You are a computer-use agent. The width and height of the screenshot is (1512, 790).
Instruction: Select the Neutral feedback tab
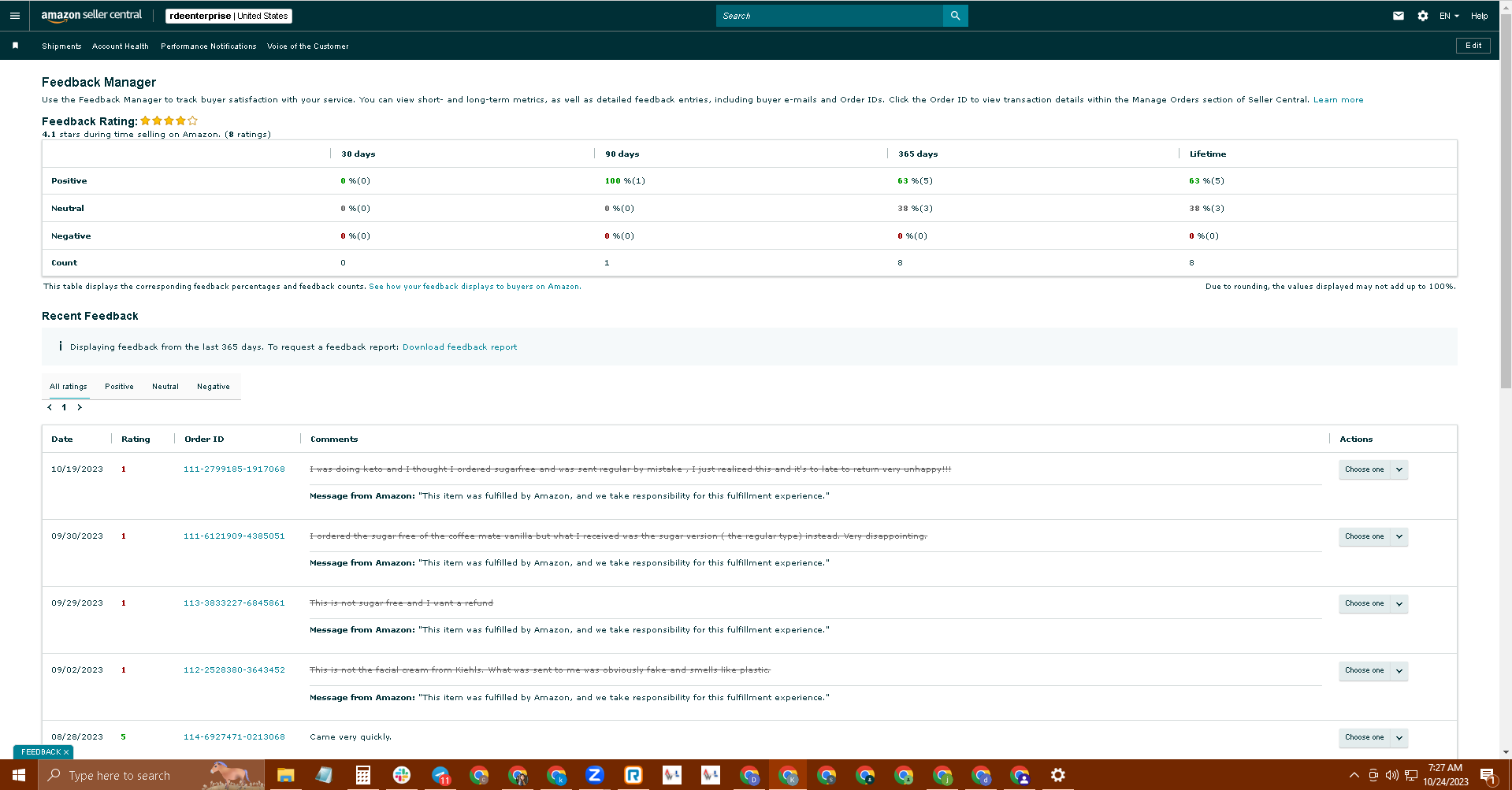(x=165, y=387)
